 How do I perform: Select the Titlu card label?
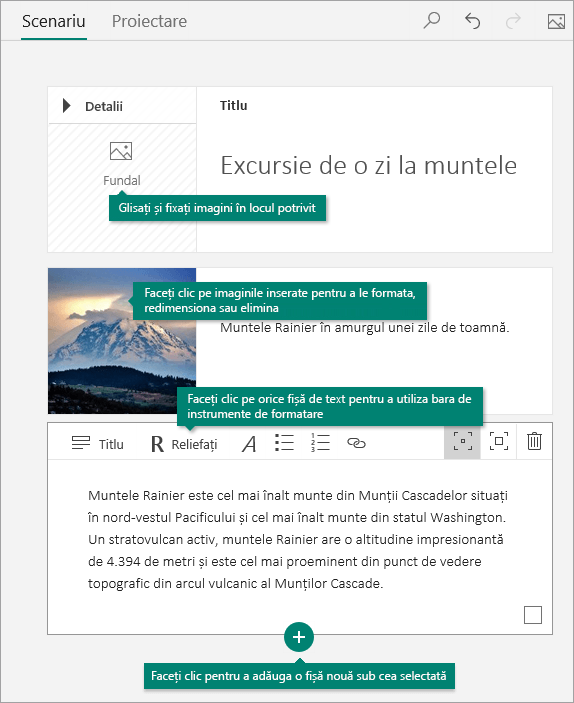coord(233,105)
